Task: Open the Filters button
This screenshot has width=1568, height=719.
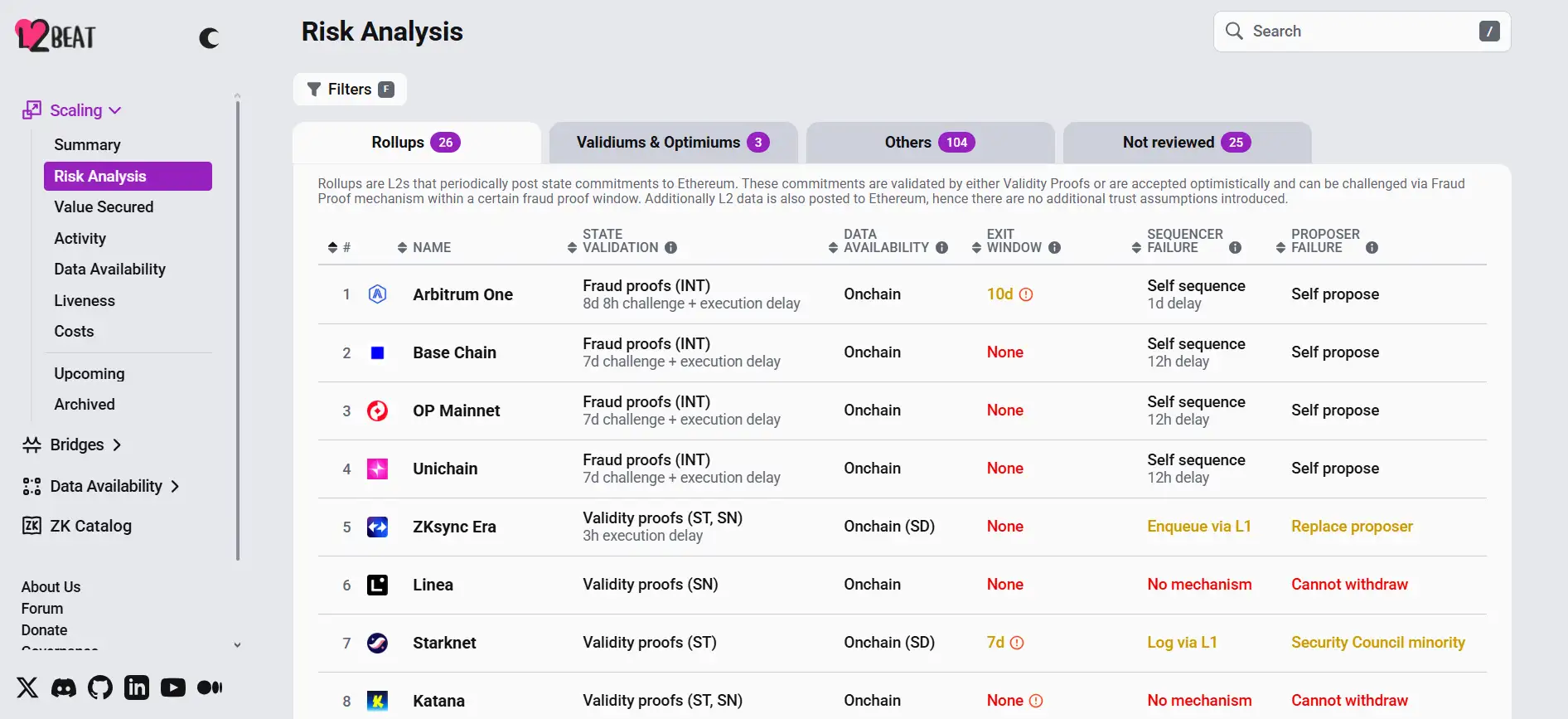Action: click(x=350, y=90)
